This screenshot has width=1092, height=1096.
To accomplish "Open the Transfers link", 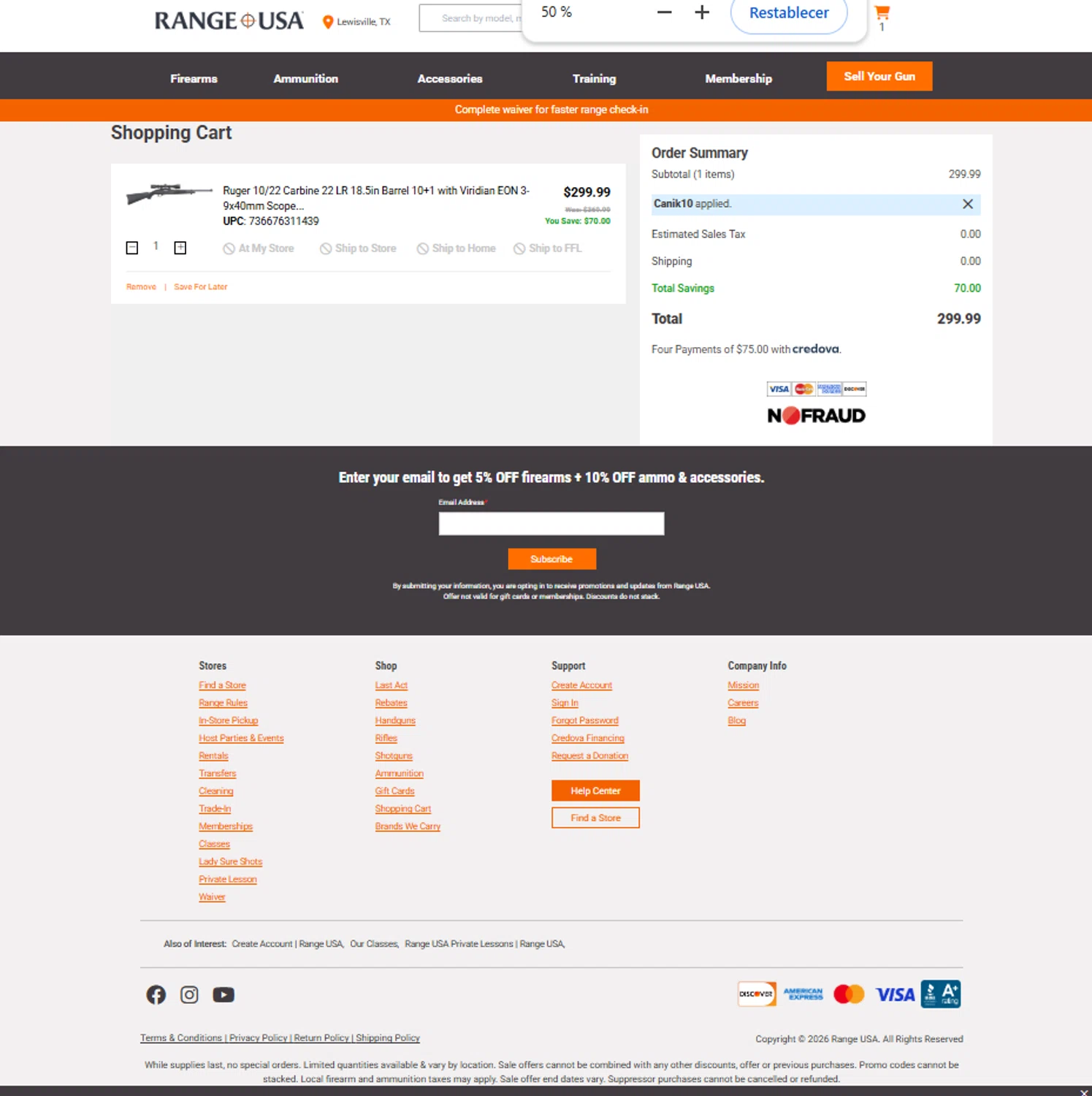I will pos(217,773).
